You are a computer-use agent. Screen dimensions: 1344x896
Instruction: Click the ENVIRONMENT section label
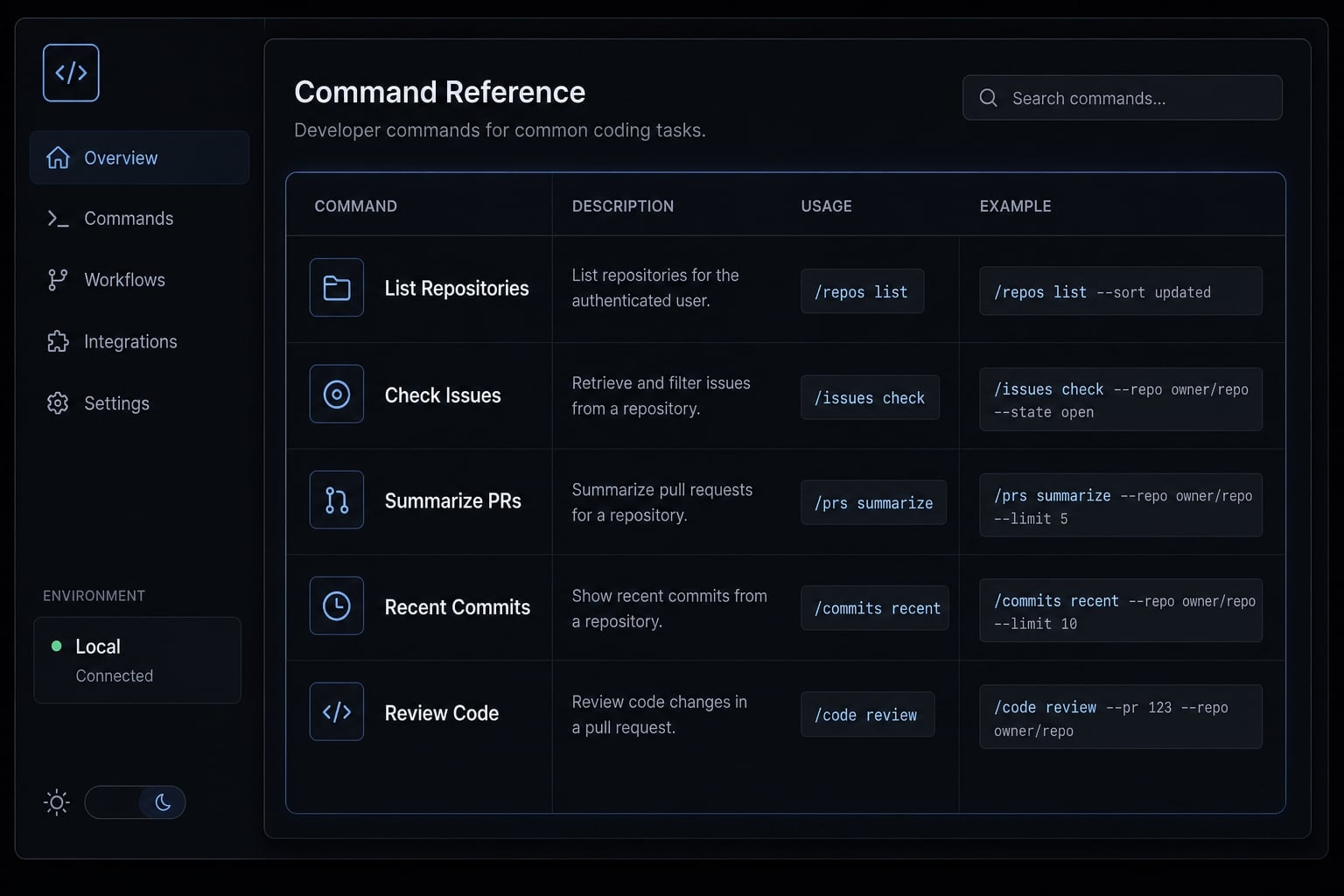point(94,595)
